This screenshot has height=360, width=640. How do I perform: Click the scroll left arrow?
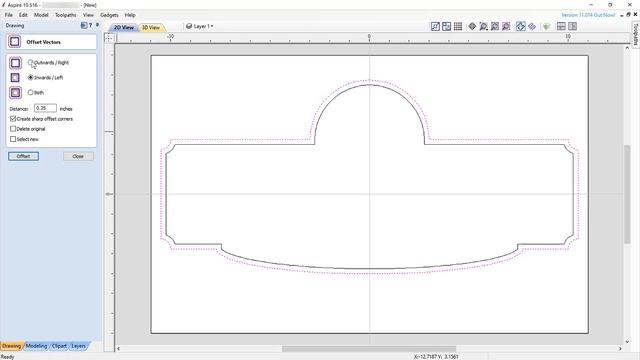pyautogui.click(x=118, y=349)
